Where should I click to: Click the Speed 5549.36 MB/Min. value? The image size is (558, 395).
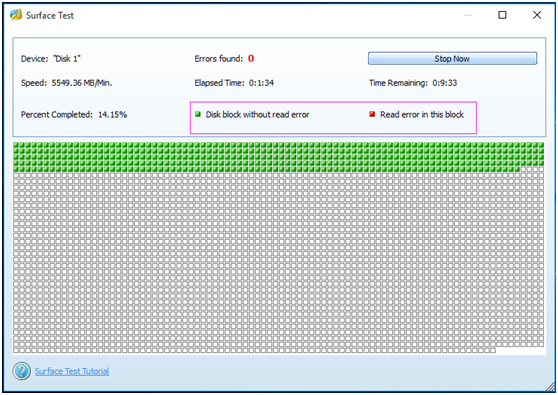click(x=82, y=83)
